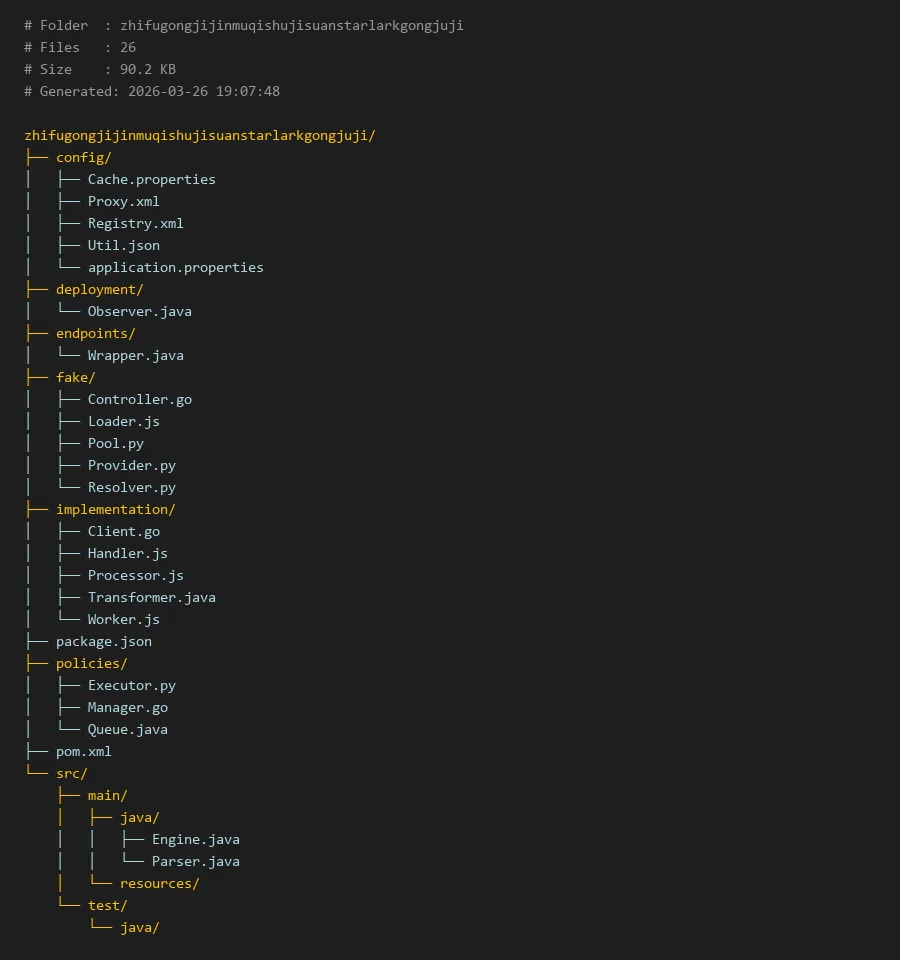Click the fake/ folder name

(x=75, y=377)
